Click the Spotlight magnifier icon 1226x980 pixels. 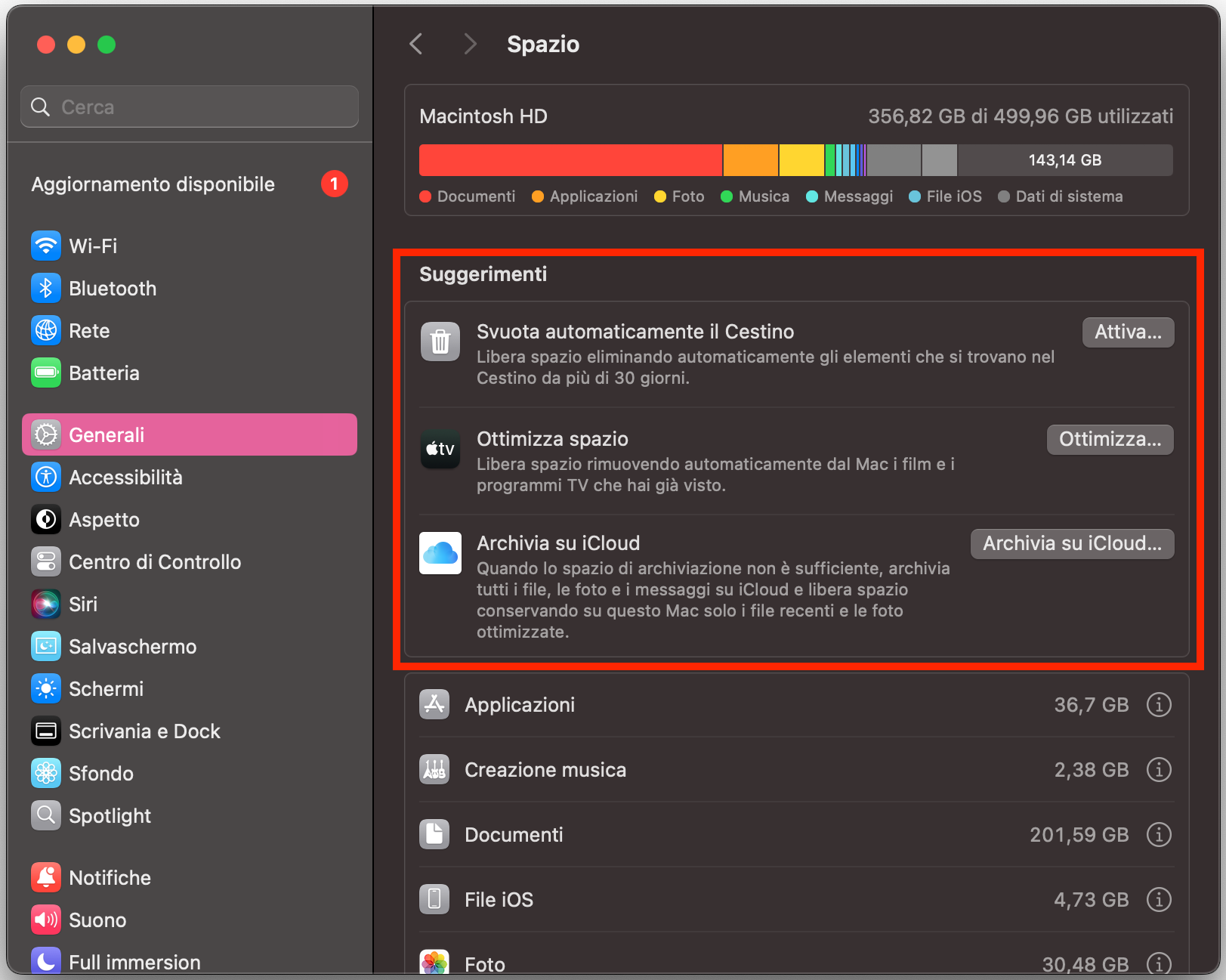[46, 815]
